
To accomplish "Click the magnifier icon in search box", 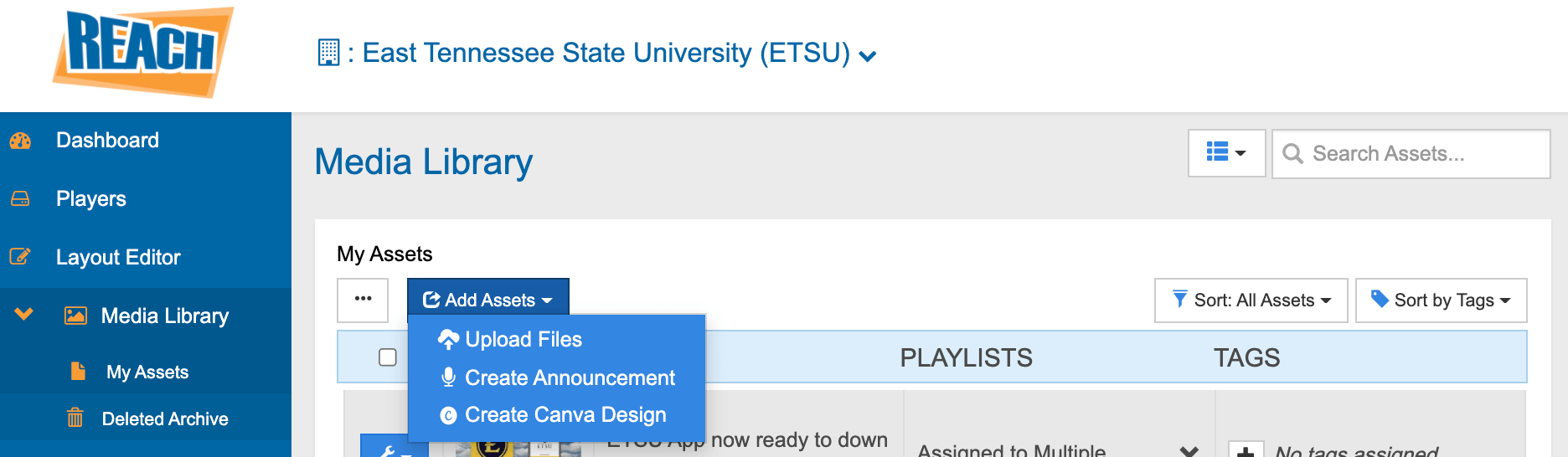I will click(x=1292, y=154).
